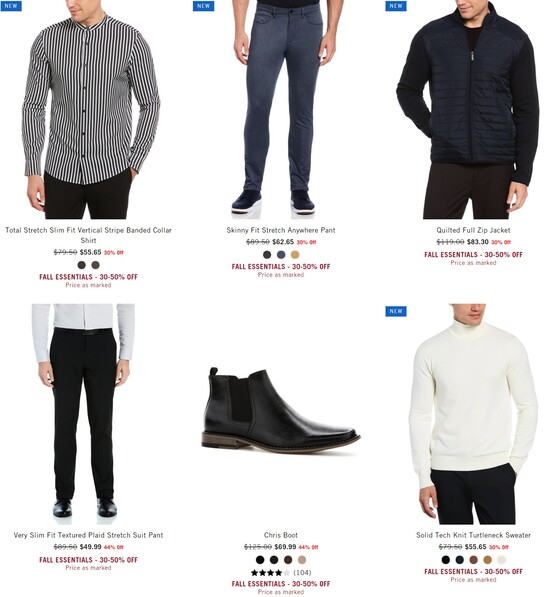The height and width of the screenshot is (597, 550).
Task: Click the black Chelsea boot product image
Action: (281, 411)
